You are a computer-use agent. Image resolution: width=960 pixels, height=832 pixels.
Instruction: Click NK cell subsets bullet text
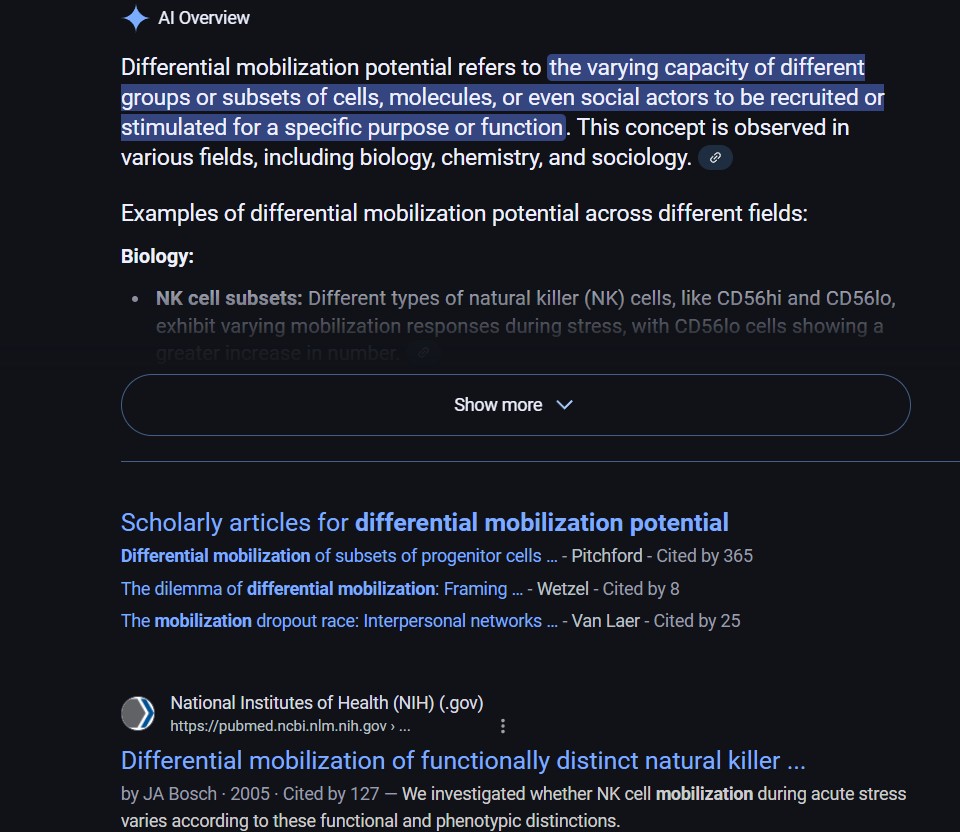(525, 326)
